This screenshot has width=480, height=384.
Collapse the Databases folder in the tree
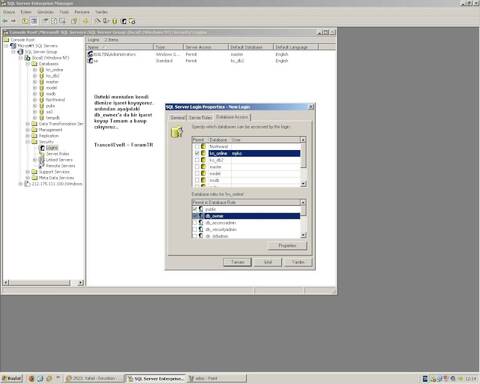click(x=28, y=64)
